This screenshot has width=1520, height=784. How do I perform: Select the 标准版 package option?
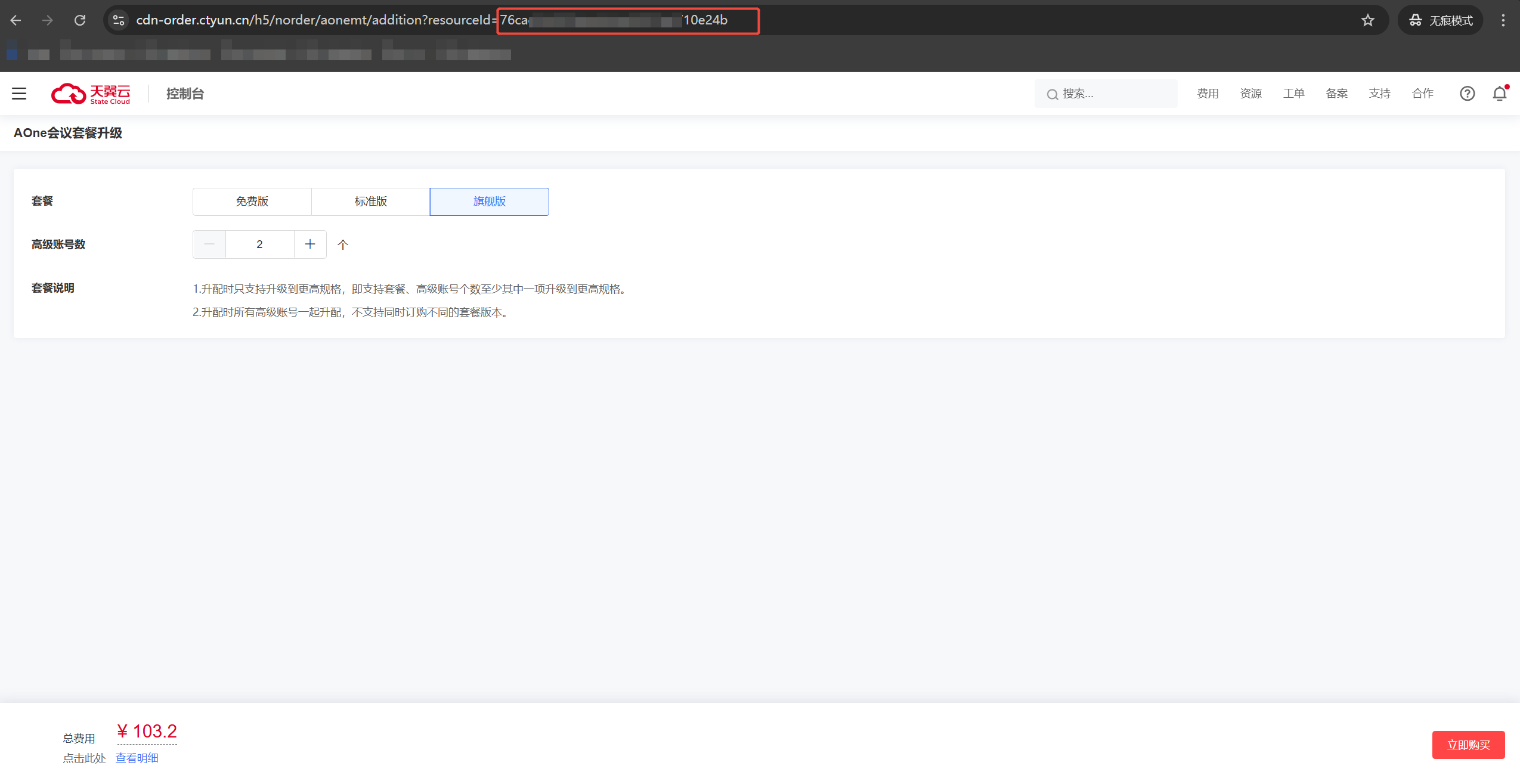coord(370,202)
